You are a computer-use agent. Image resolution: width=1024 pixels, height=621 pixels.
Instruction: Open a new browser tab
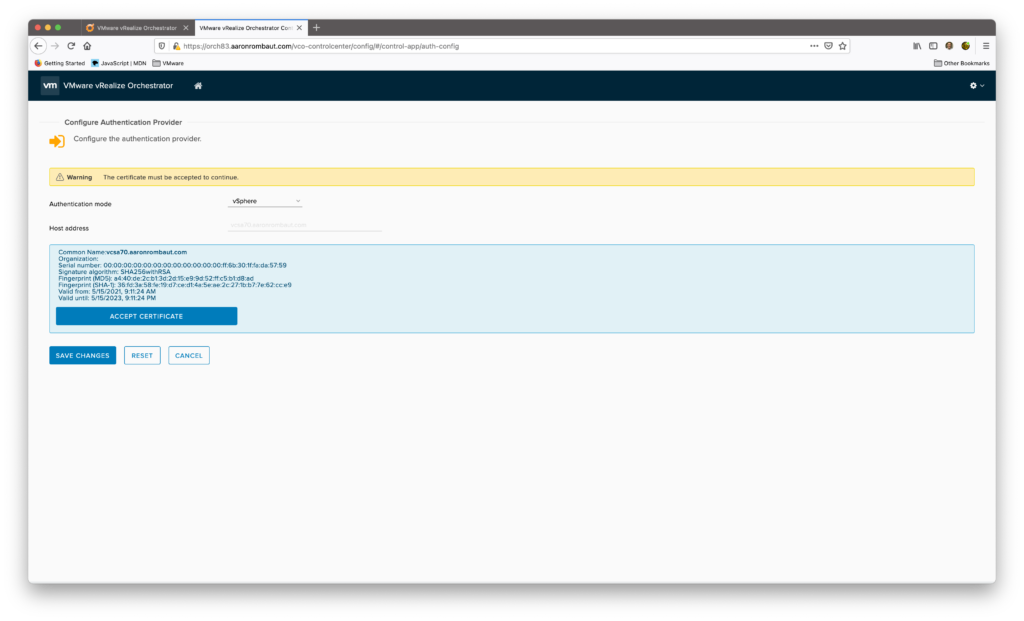coord(317,27)
